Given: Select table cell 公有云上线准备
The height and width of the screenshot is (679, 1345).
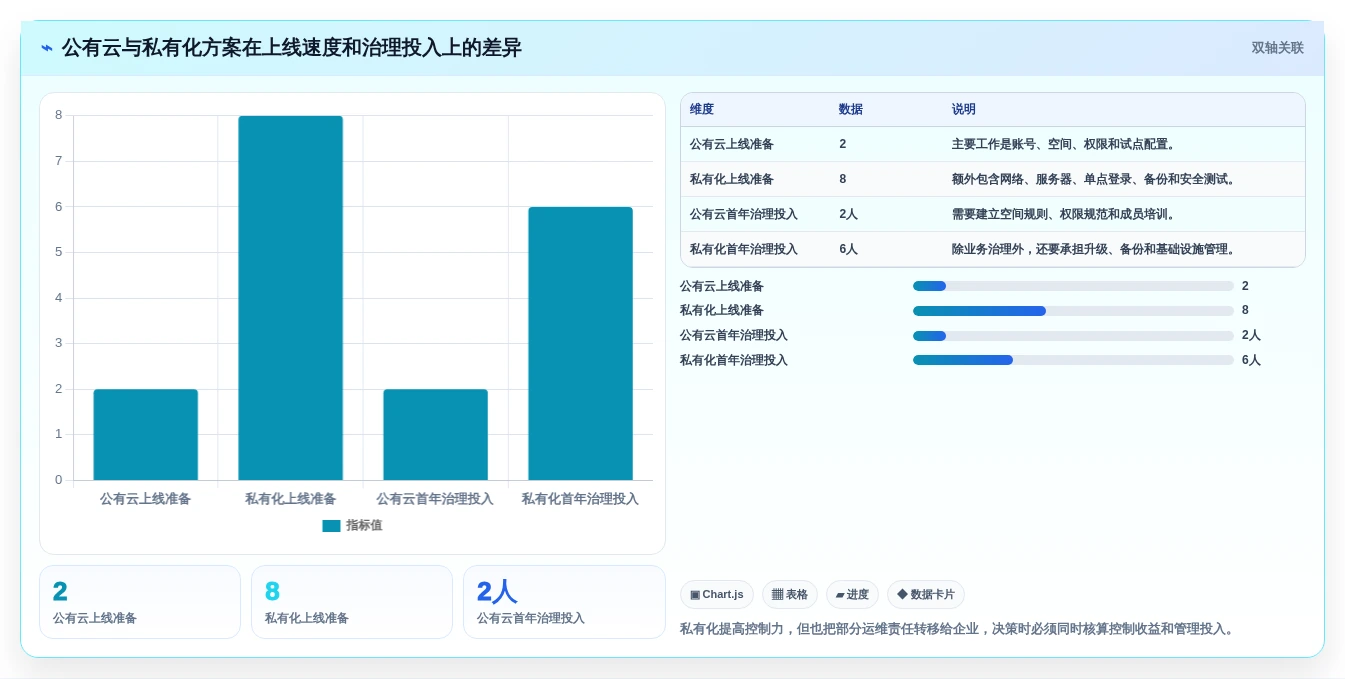Looking at the screenshot, I should pos(731,145).
